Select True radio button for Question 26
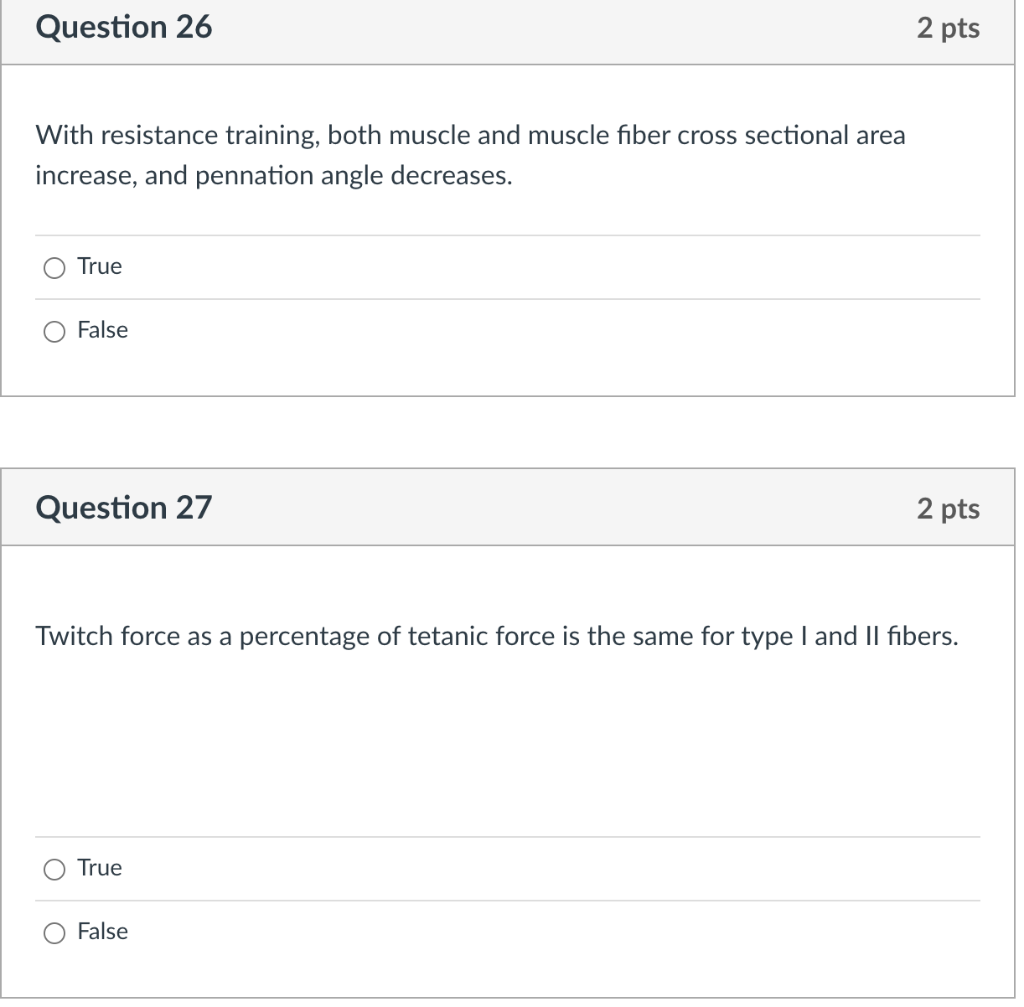 coord(54,267)
